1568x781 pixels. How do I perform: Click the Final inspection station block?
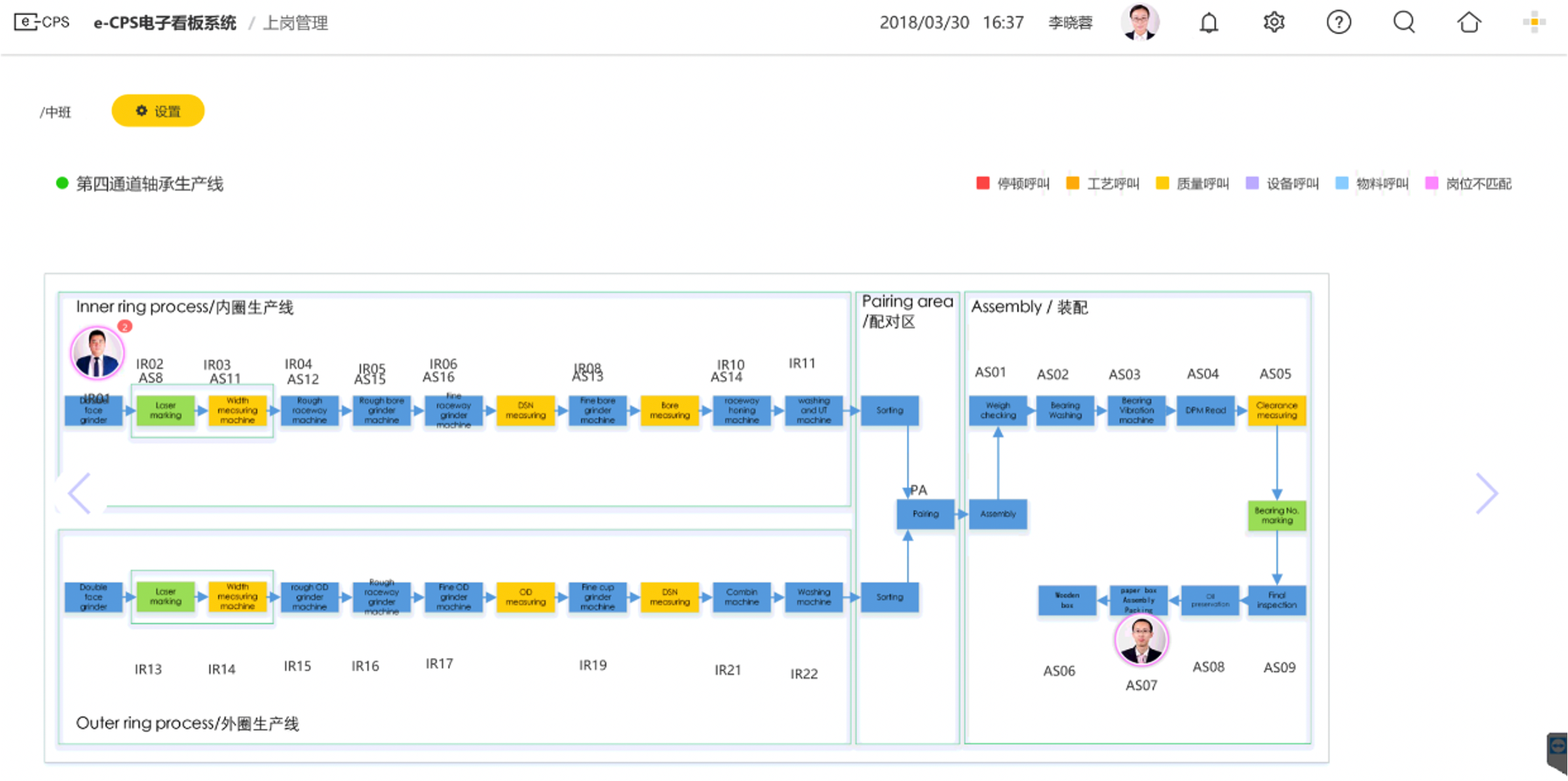coord(1277,600)
